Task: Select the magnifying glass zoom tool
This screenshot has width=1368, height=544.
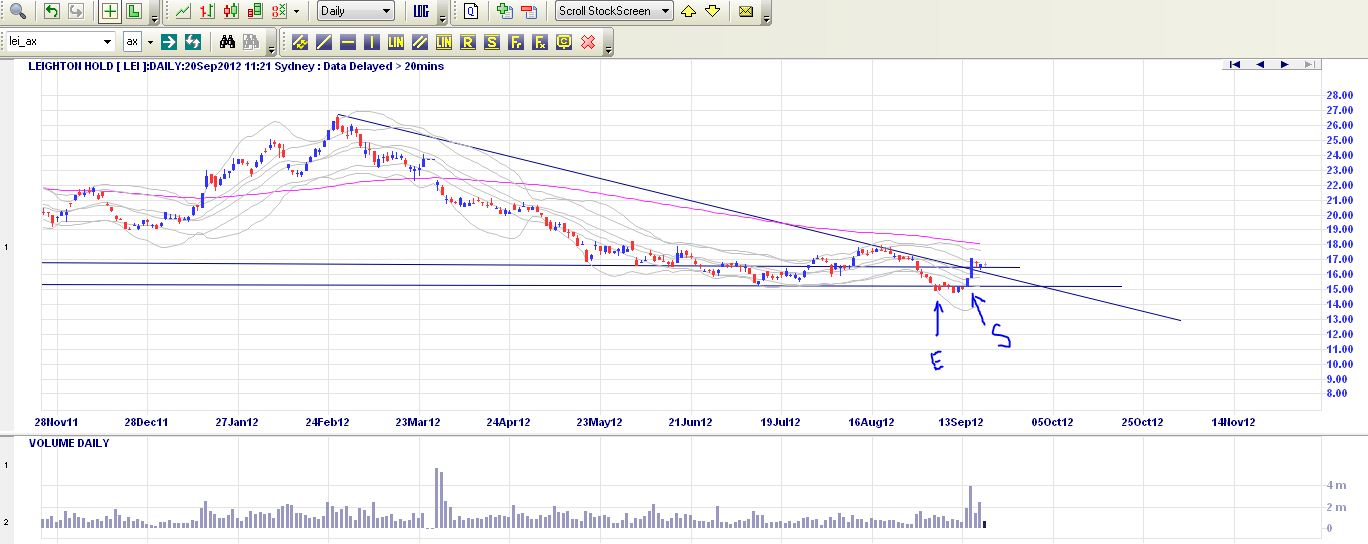Action: [17, 11]
